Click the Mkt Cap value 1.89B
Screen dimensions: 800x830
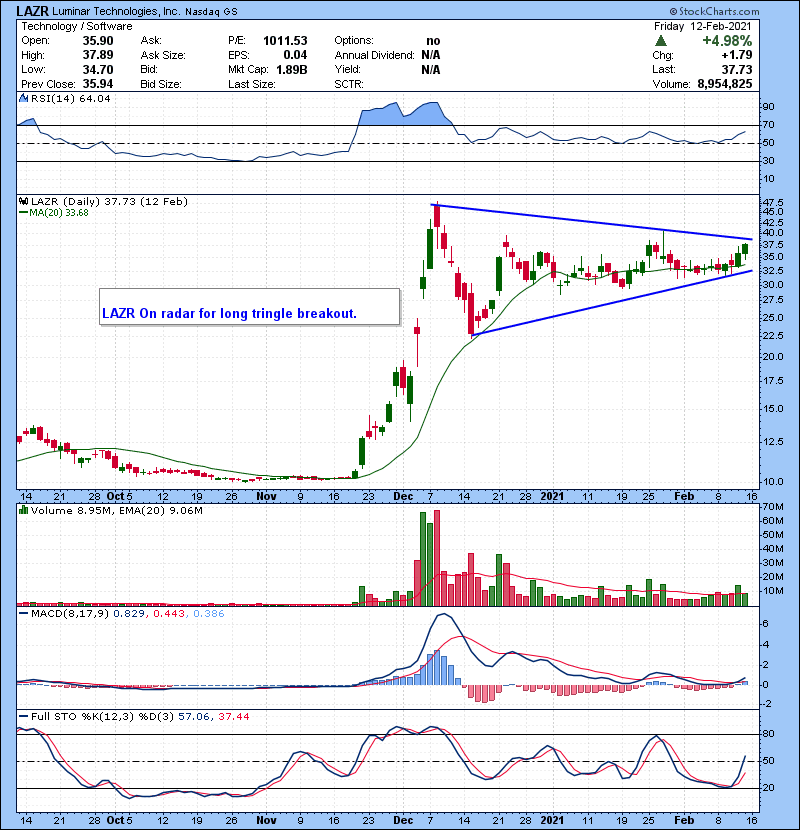coord(292,69)
